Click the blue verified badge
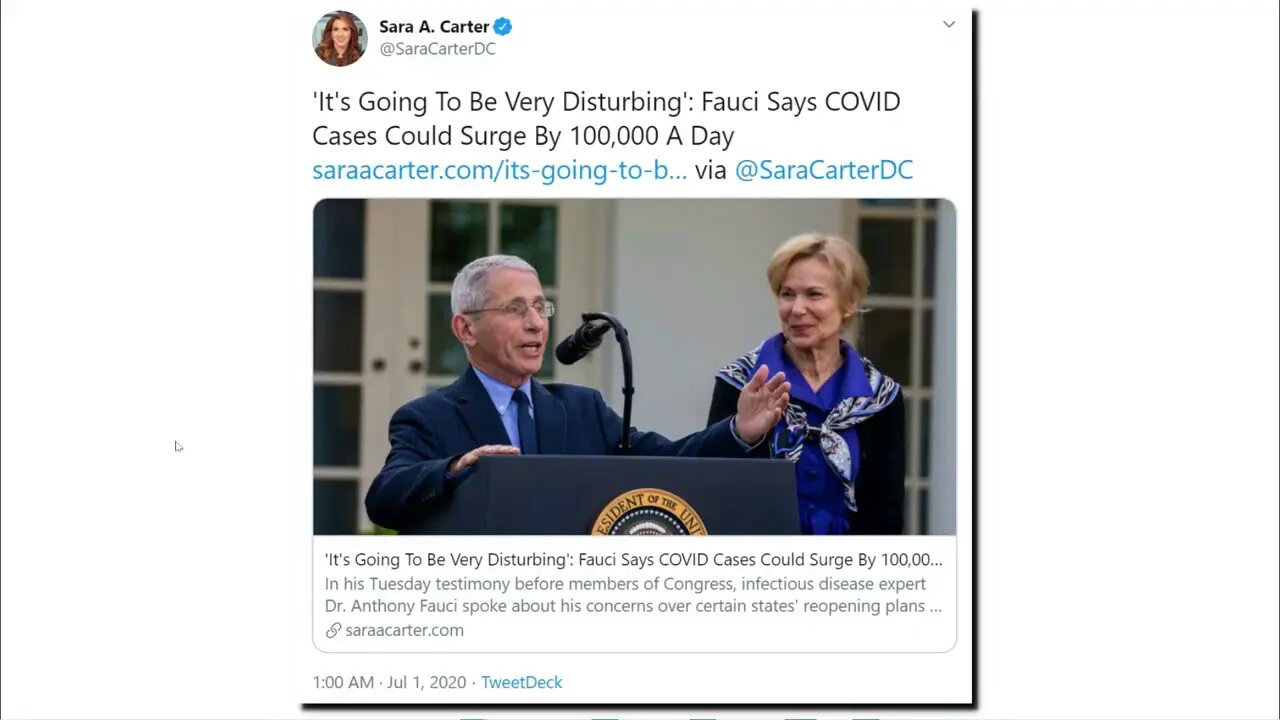Viewport: 1280px width, 720px height. [503, 27]
